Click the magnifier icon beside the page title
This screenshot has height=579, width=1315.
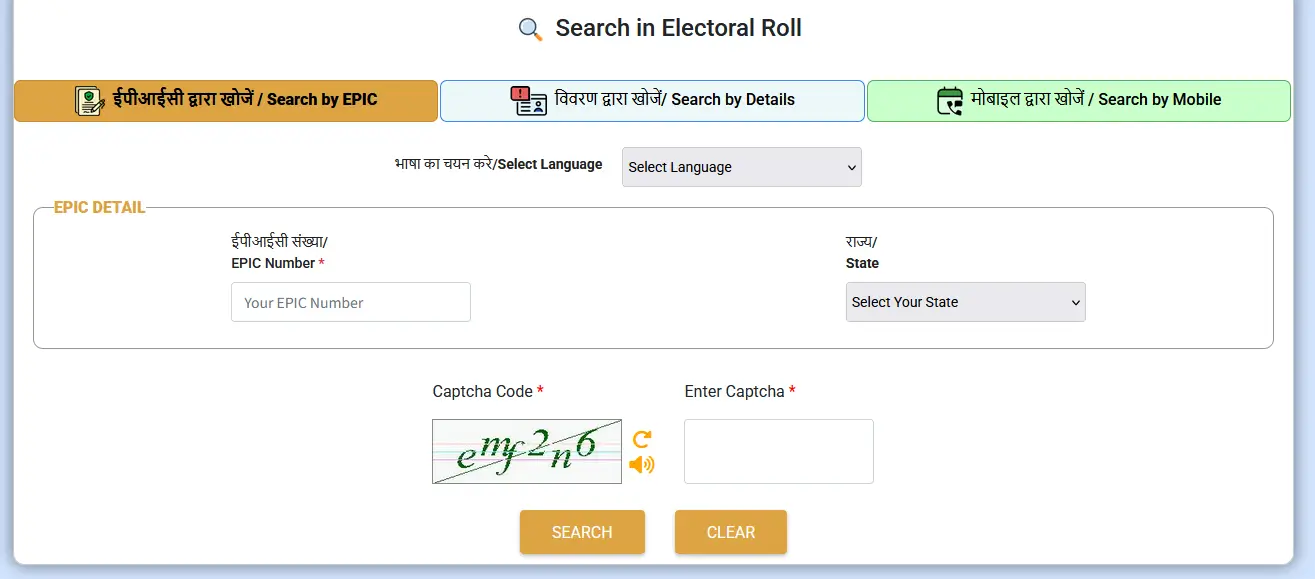(529, 29)
